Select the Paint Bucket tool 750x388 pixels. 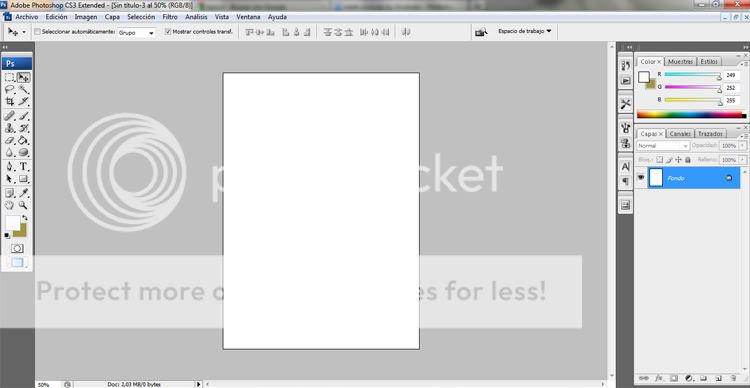23,141
